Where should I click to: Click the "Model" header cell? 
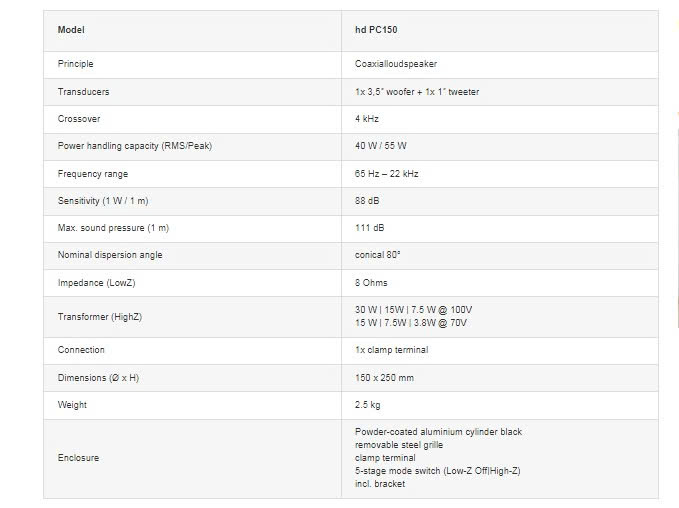[71, 30]
